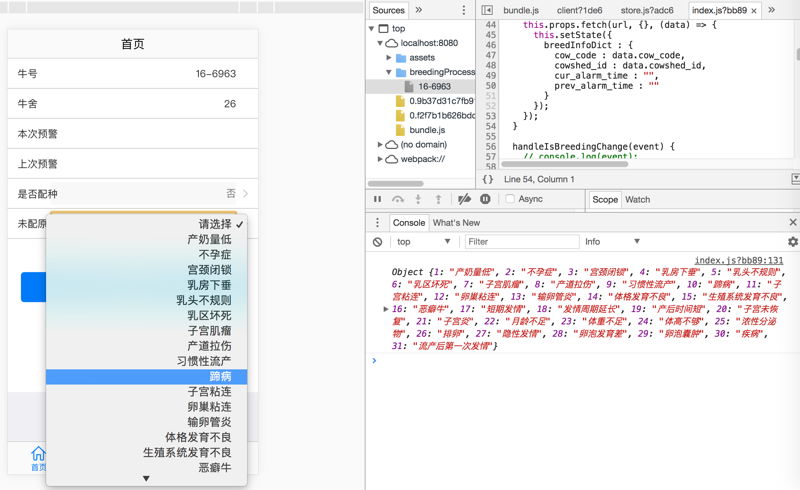Viewport: 800px width, 490px height.
Task: Open assets folder in tree
Action: [422, 58]
